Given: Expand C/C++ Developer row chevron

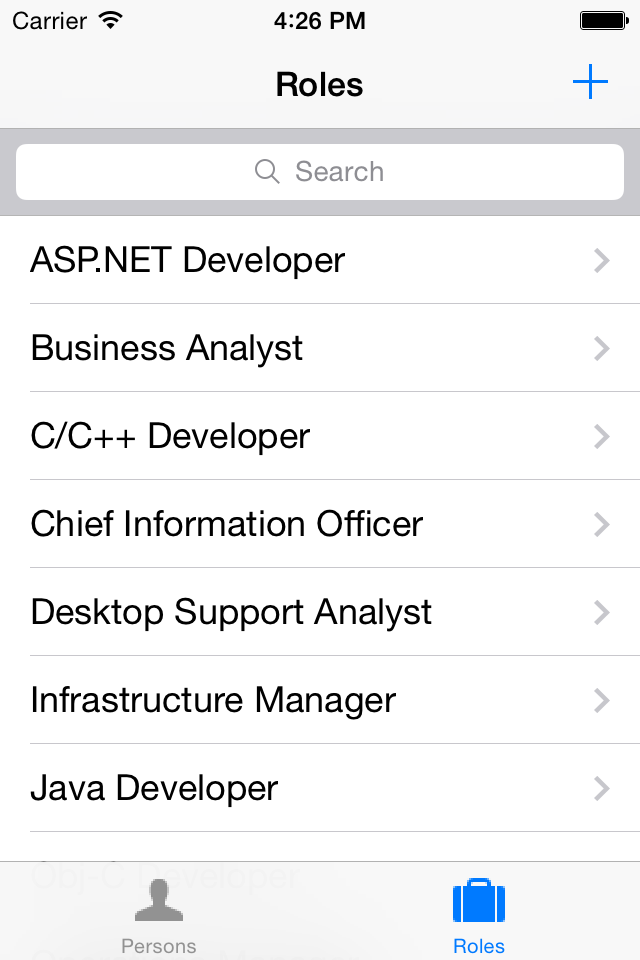Looking at the screenshot, I should point(602,437).
